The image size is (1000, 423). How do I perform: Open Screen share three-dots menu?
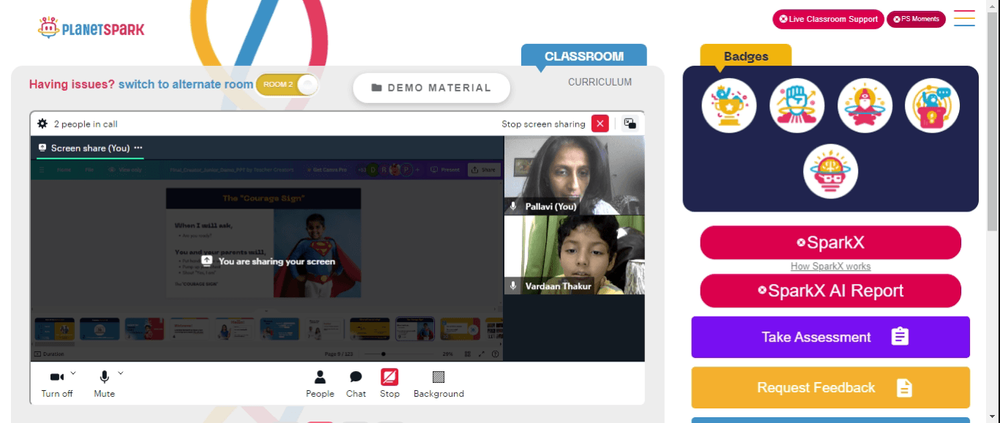pyautogui.click(x=138, y=148)
